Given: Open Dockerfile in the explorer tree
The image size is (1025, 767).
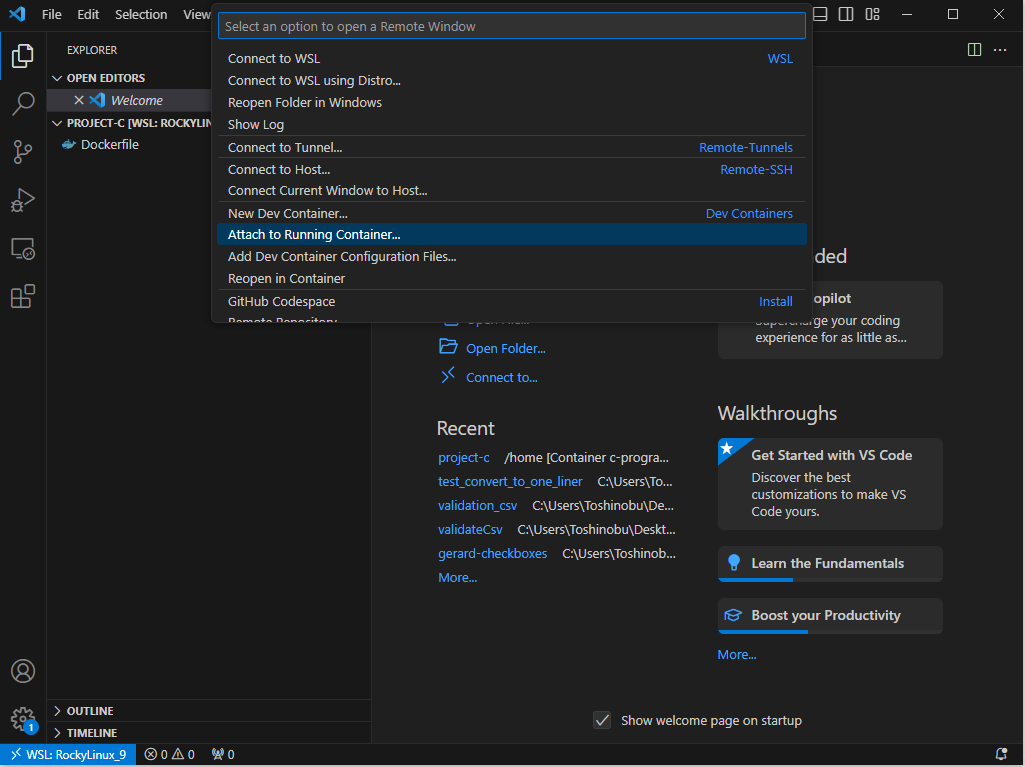Looking at the screenshot, I should coord(109,145).
